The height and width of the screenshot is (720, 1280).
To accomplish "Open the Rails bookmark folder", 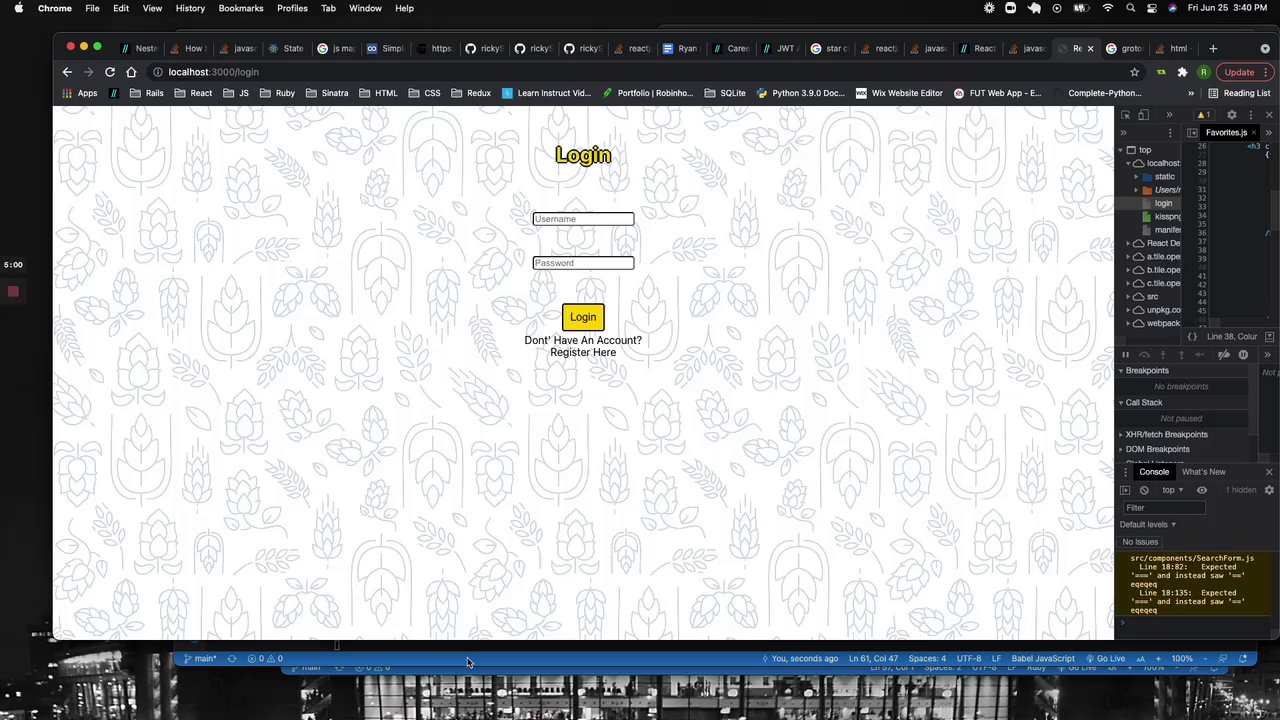I will [147, 93].
